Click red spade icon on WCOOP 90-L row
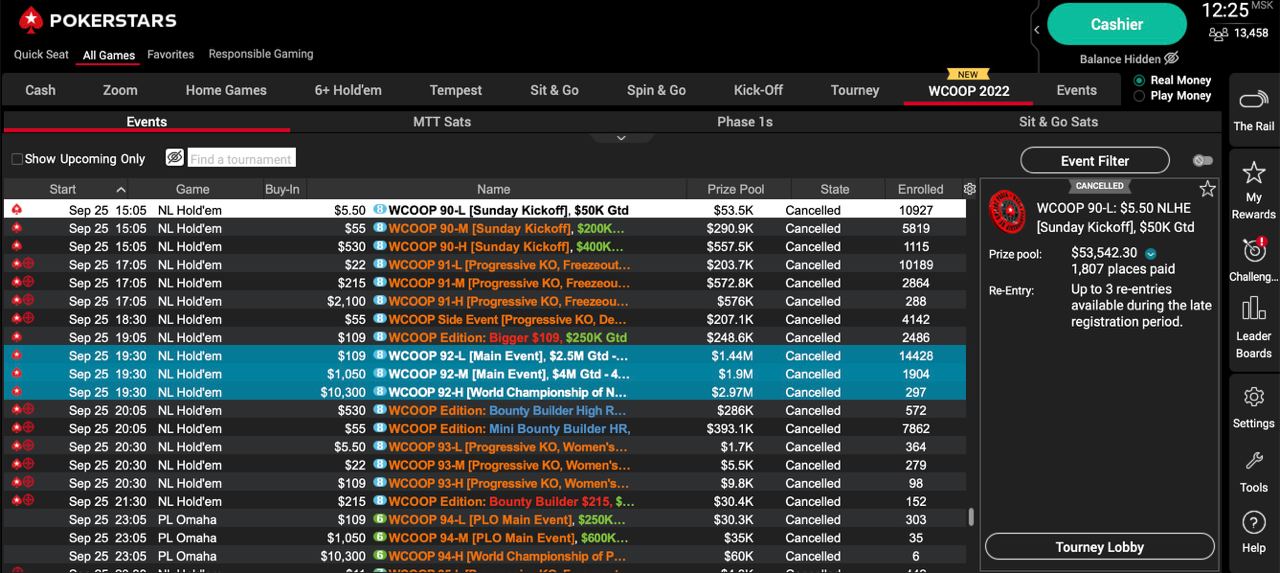 click(x=17, y=210)
